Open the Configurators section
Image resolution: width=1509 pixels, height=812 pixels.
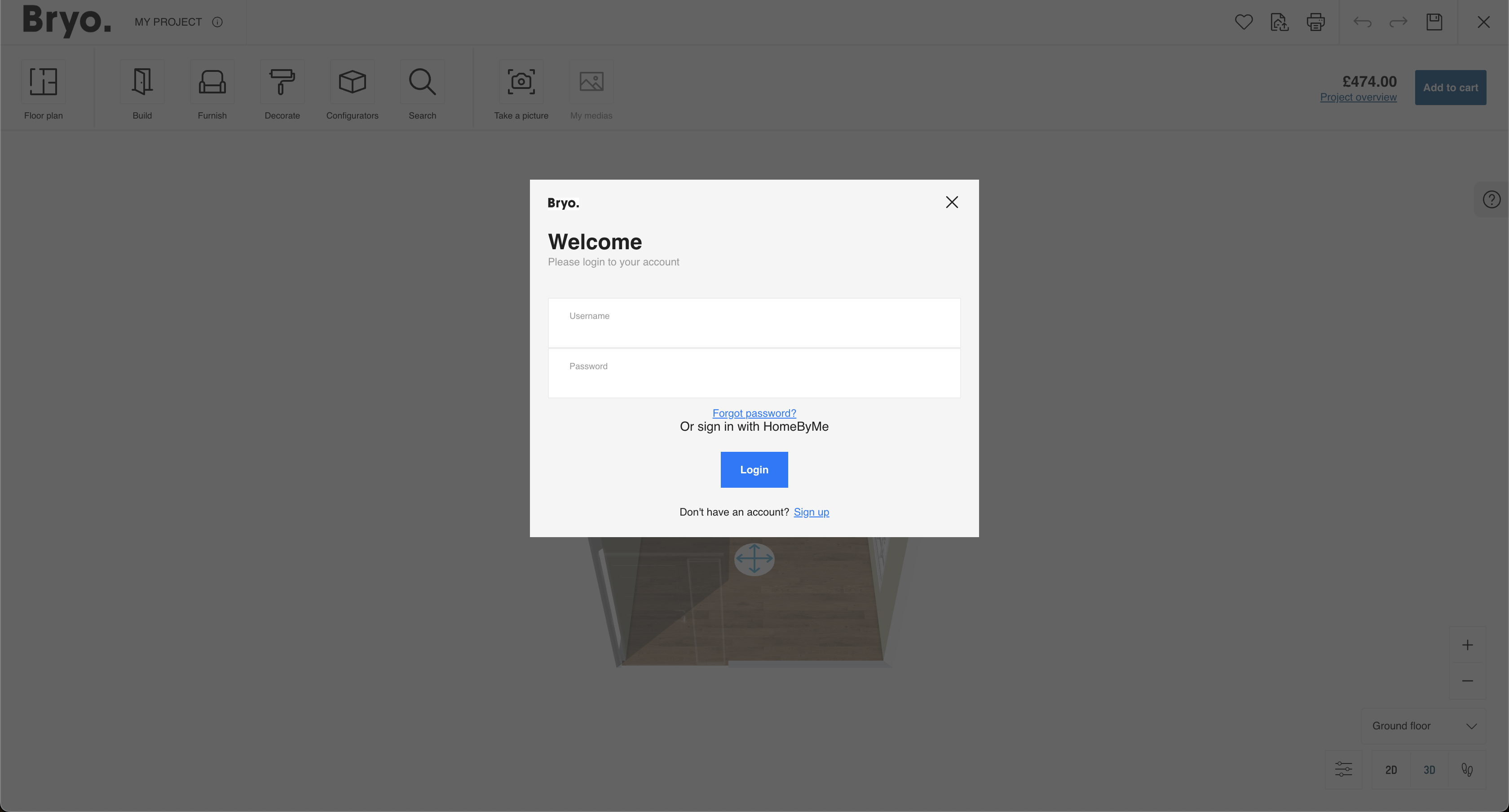(x=352, y=88)
